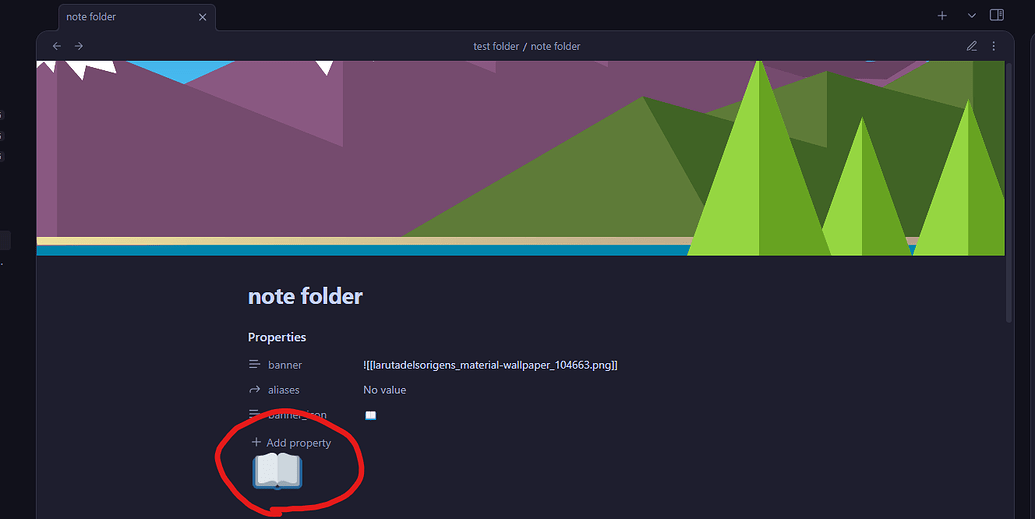1035x519 pixels.
Task: Switch to editing mode pencil icon
Action: [x=972, y=46]
